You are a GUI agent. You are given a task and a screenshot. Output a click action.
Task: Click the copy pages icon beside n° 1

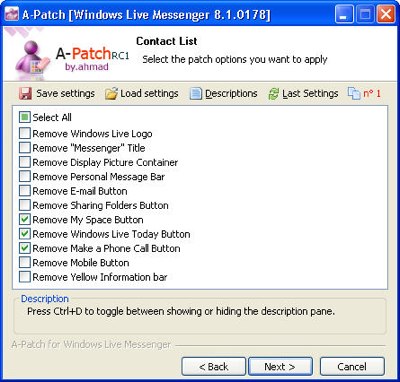tap(354, 94)
